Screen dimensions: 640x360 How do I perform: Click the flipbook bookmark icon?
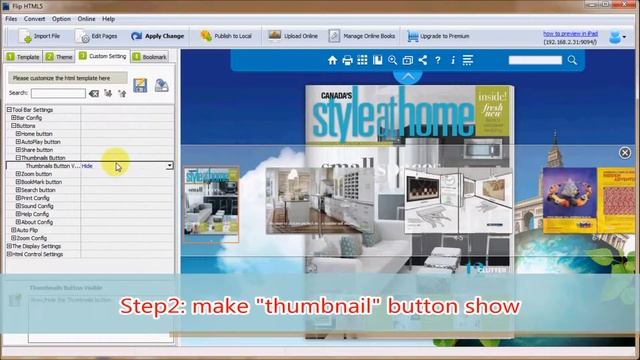tap(378, 60)
